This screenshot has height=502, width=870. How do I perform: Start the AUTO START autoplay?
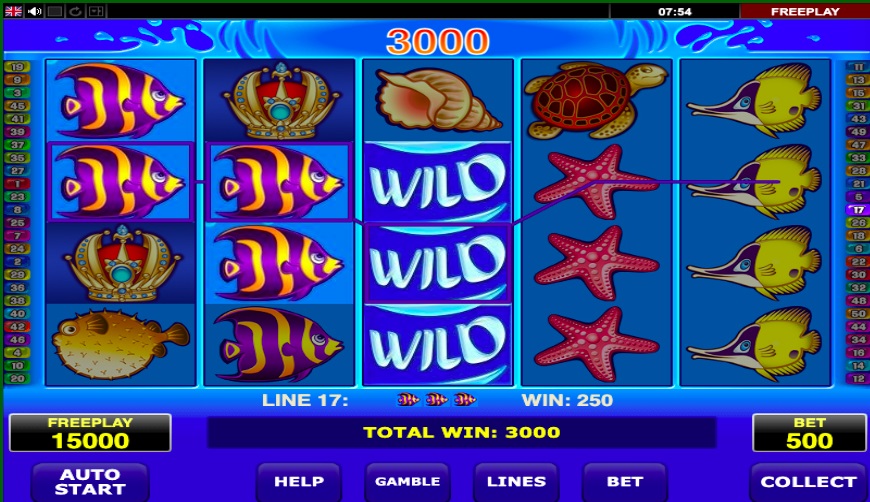(x=90, y=481)
